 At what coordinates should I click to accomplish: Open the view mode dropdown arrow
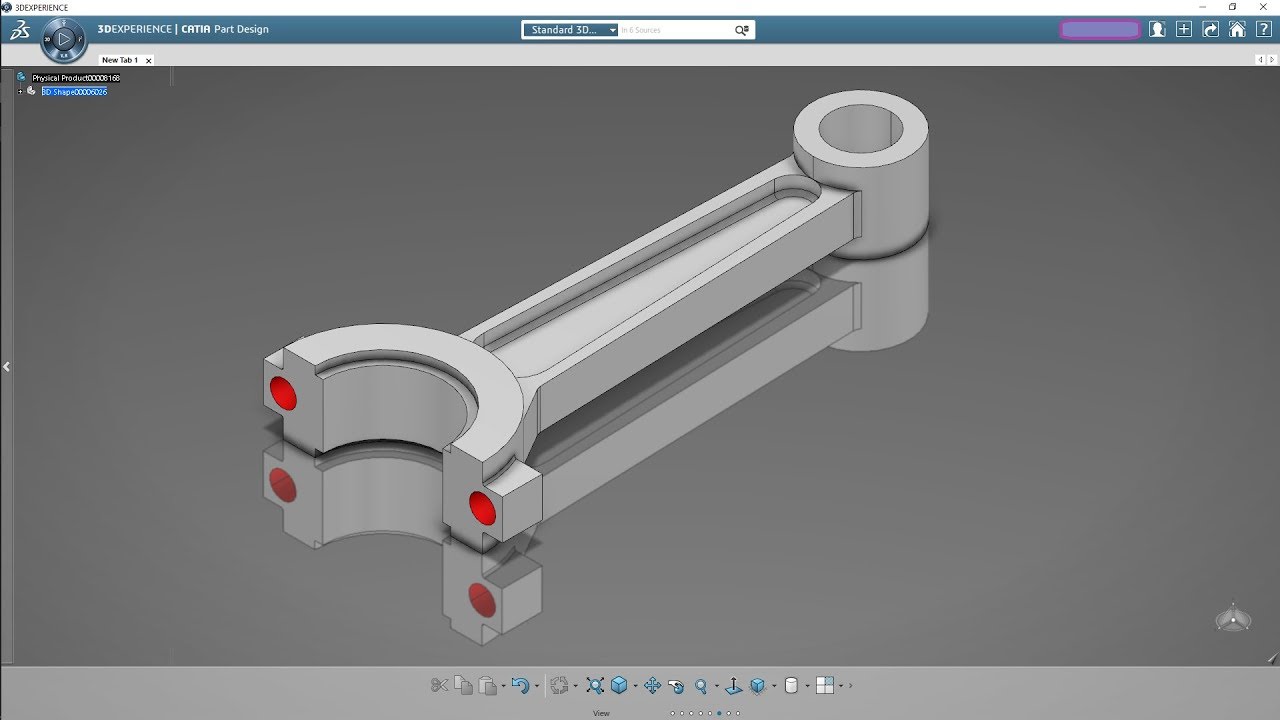coord(807,686)
